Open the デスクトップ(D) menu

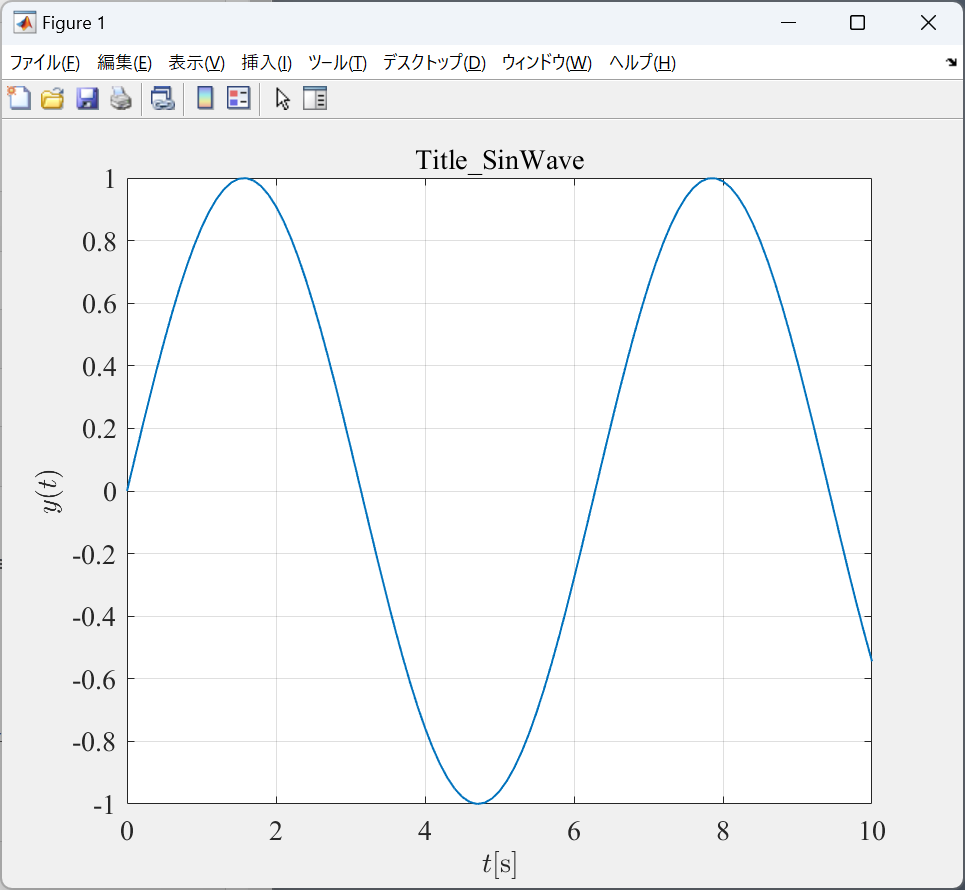point(434,63)
